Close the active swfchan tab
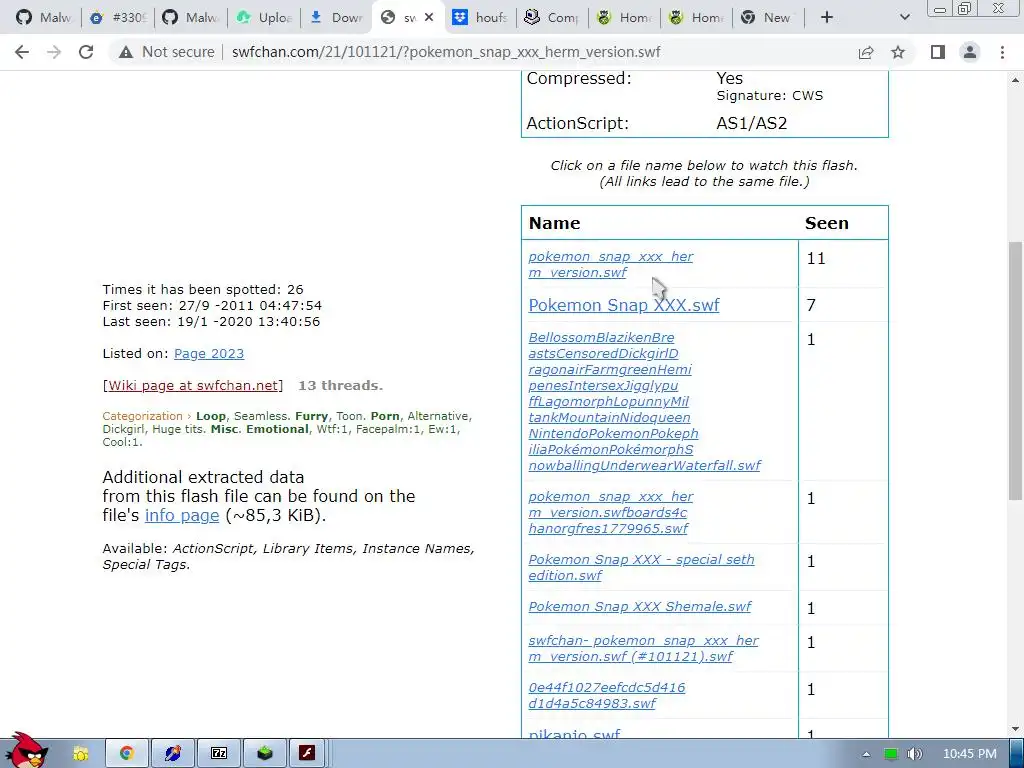The image size is (1024, 768). (429, 18)
